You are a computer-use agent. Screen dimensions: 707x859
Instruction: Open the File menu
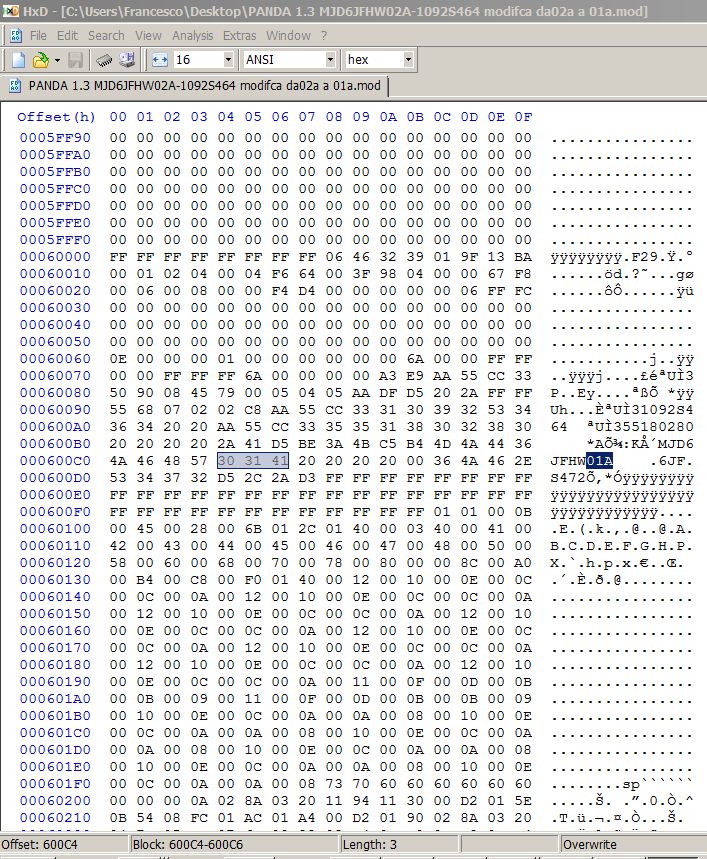[38, 36]
